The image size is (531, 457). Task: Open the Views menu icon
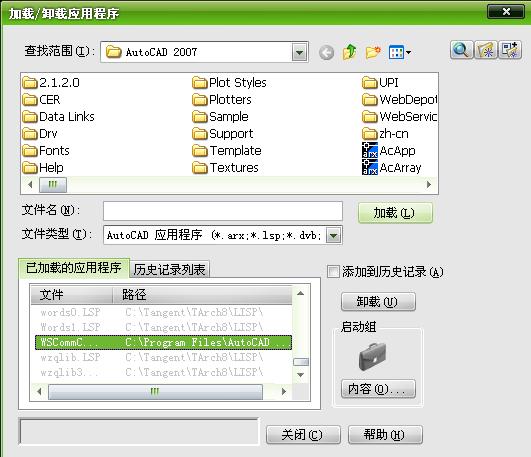coord(400,53)
